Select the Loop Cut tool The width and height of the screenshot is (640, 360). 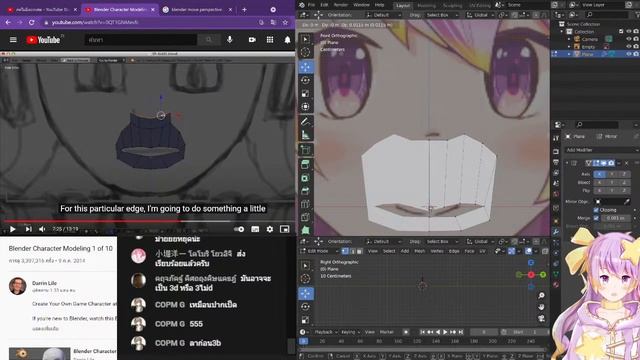[305, 204]
